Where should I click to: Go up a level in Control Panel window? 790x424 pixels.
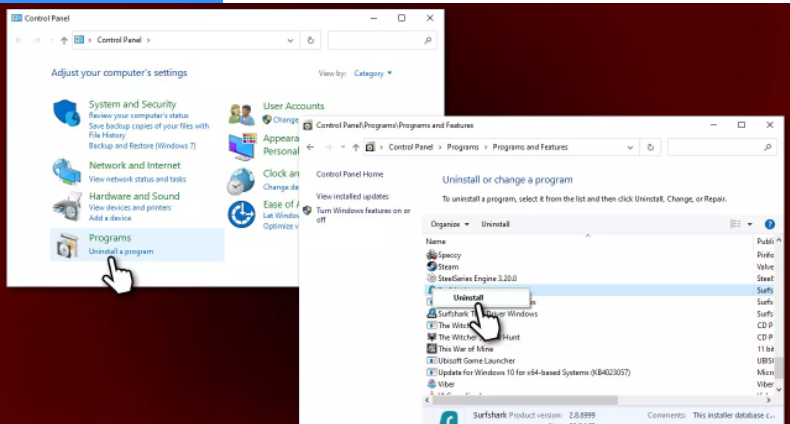tap(63, 40)
